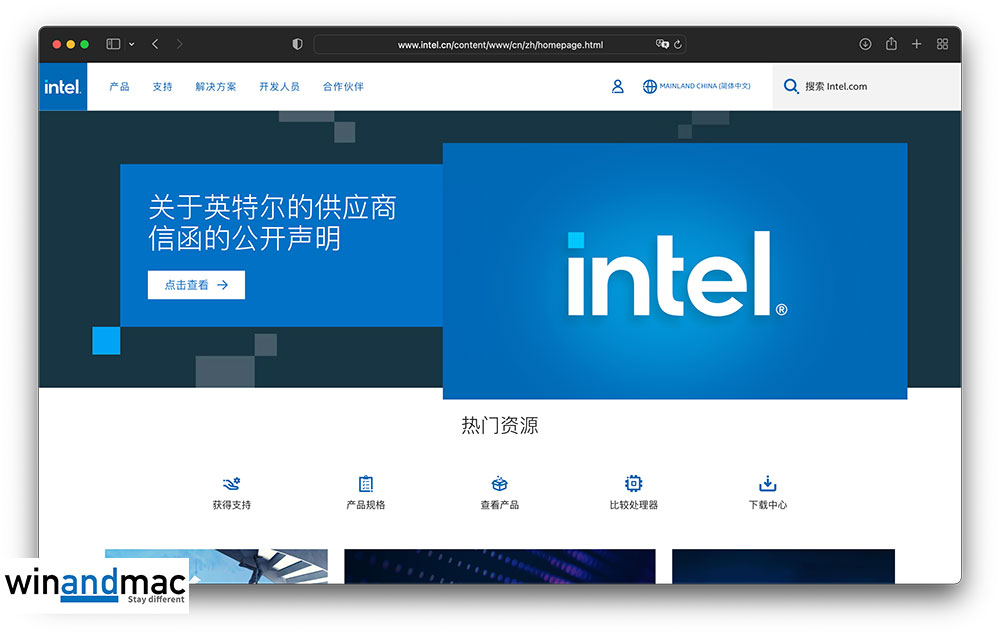Show Safari tab overview
Screen dimensions: 1000x635
tap(942, 44)
